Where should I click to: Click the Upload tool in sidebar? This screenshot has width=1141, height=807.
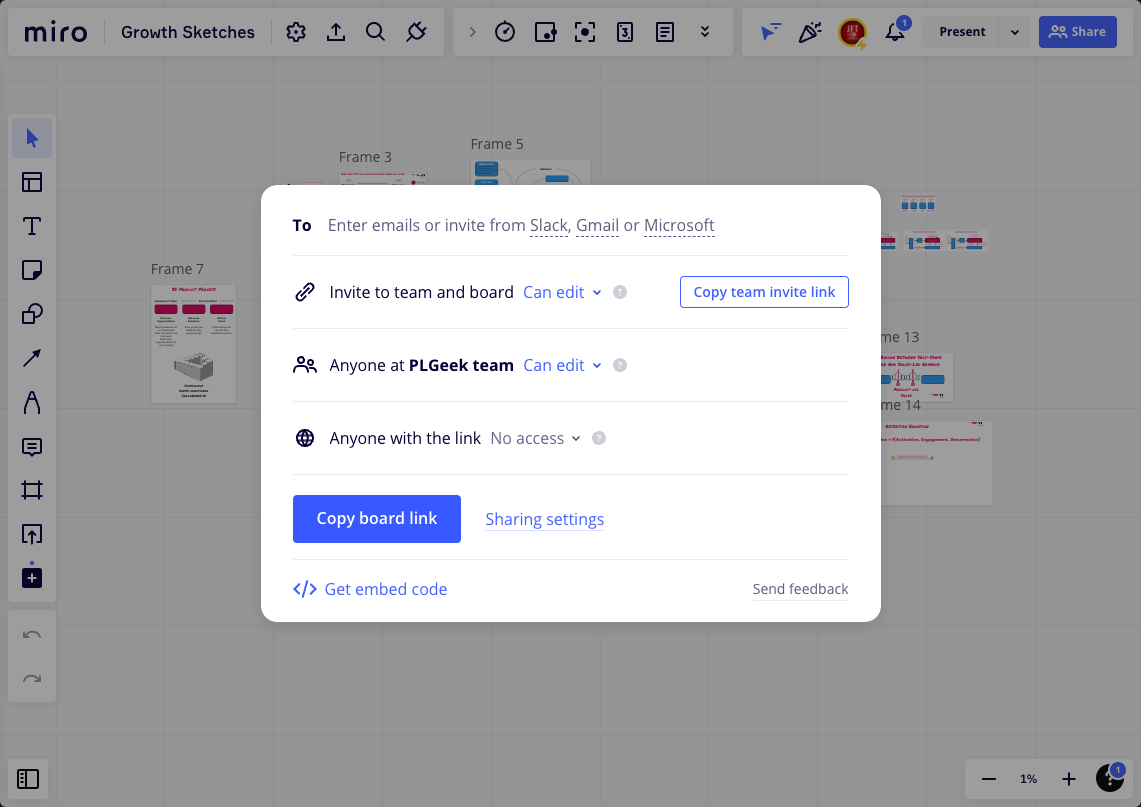click(32, 534)
